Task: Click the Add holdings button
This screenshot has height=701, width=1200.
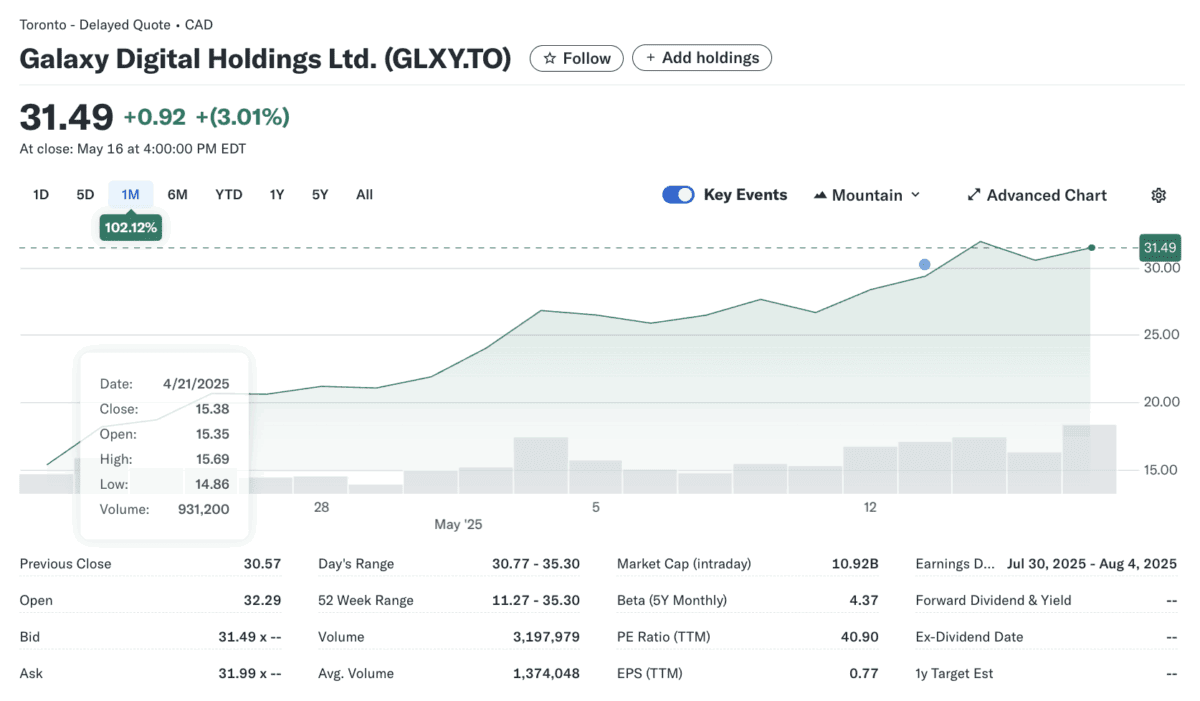Action: [702, 58]
